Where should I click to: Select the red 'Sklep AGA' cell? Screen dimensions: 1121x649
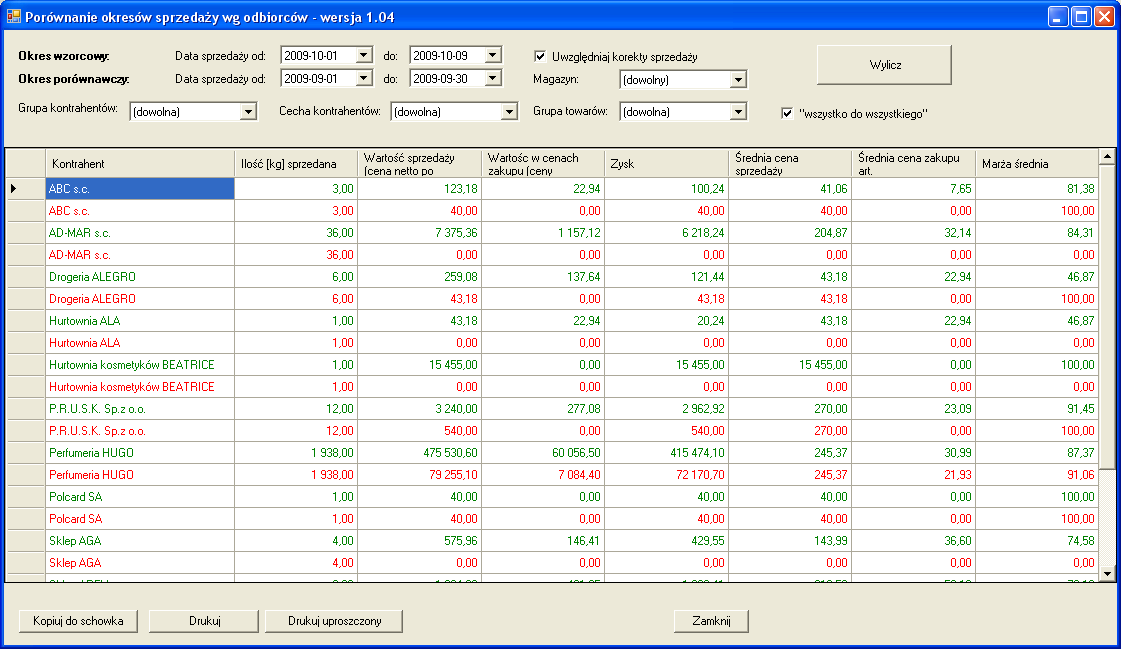point(140,563)
